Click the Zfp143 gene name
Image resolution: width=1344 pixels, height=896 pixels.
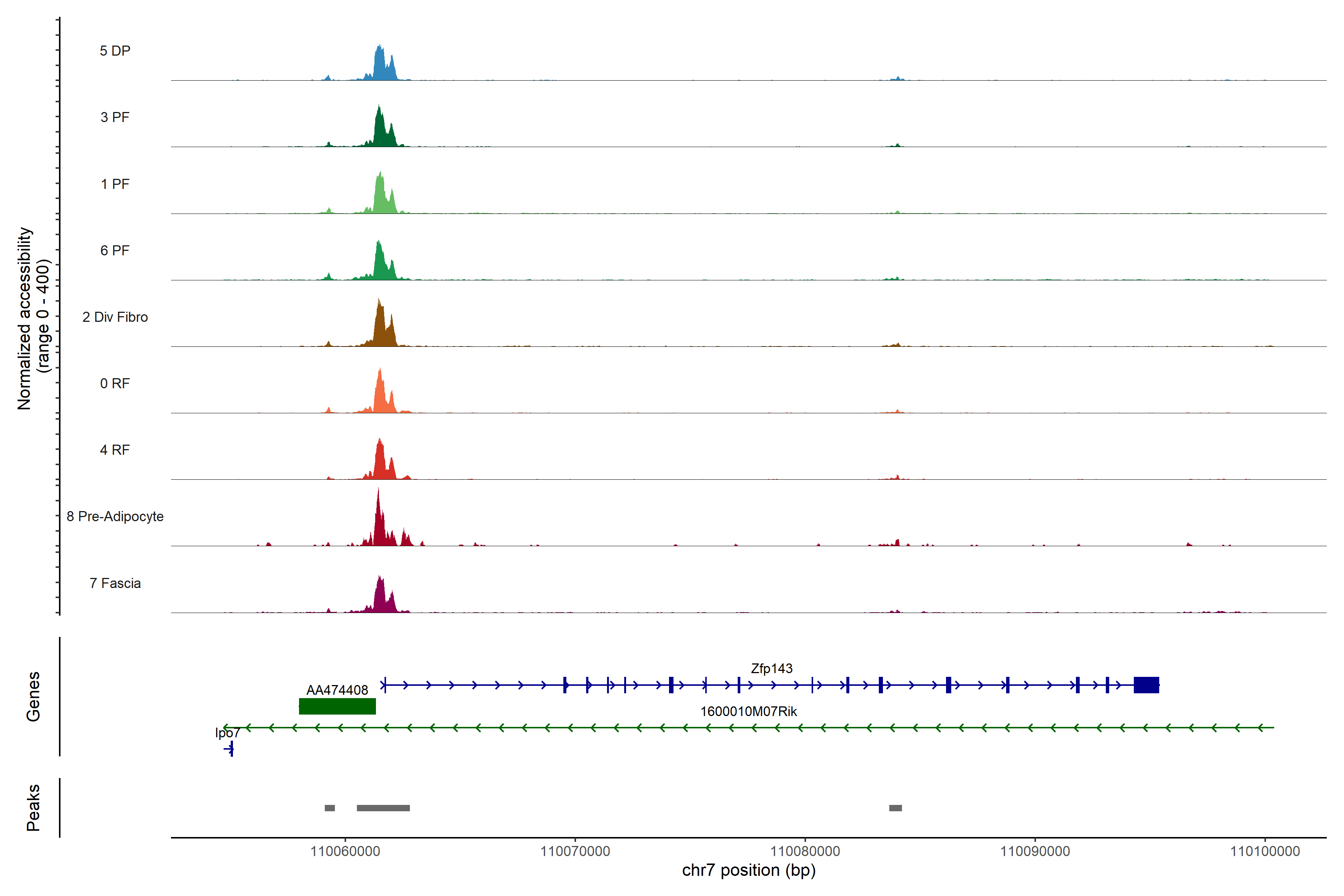[x=771, y=669]
